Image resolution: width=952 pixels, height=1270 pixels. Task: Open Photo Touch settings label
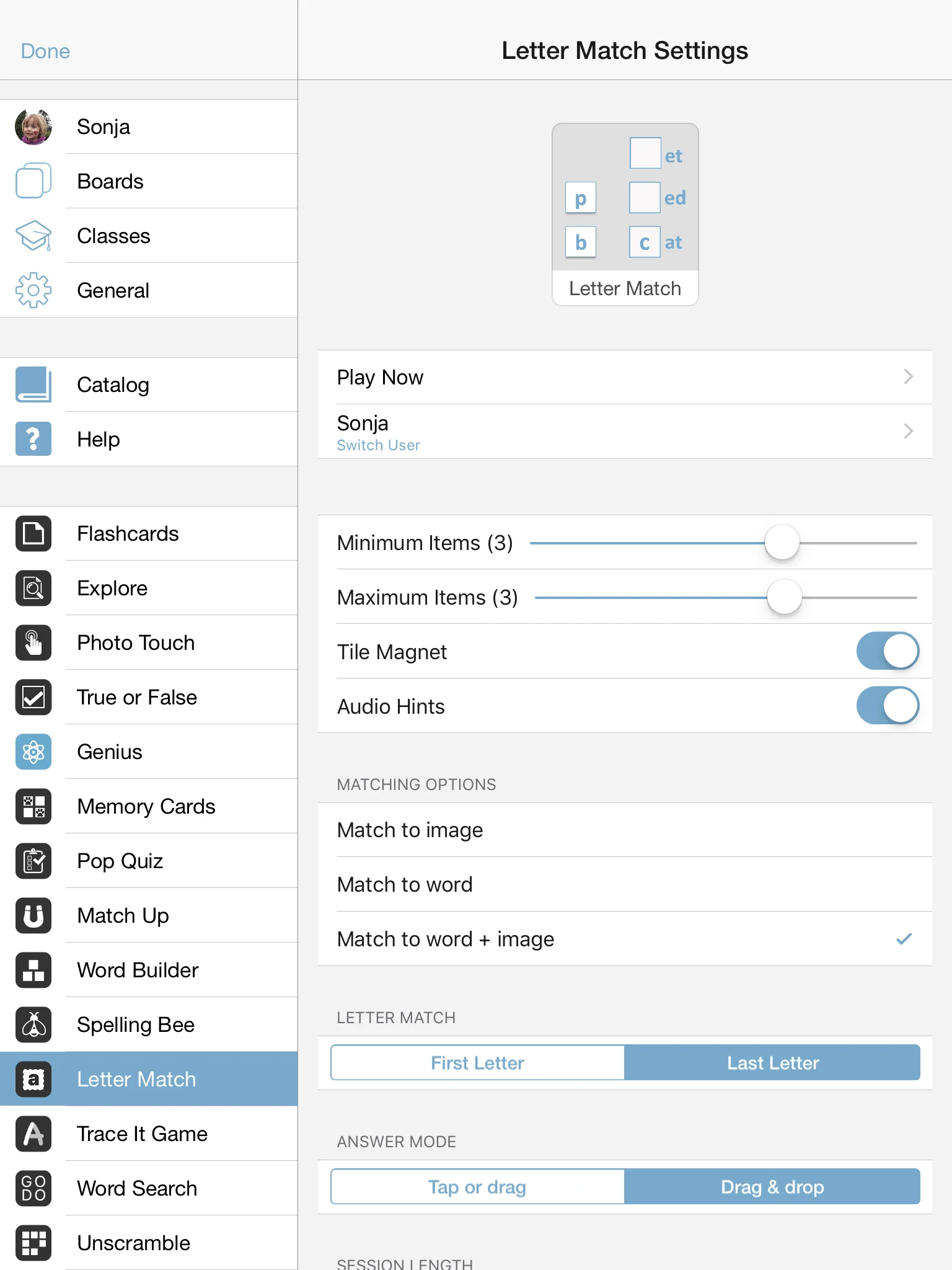136,642
